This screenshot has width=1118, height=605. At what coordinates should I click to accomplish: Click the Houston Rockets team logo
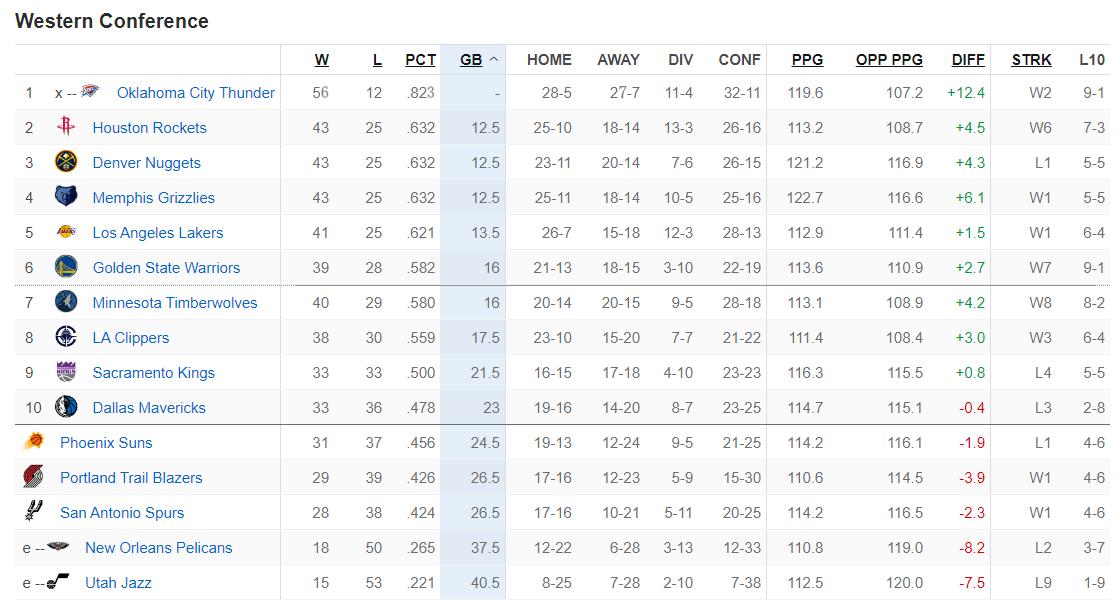coord(66,127)
